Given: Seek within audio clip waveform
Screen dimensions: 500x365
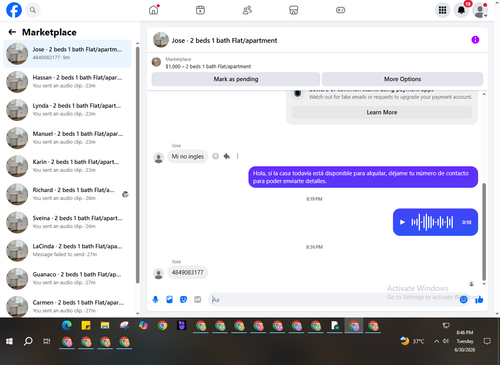Looking at the screenshot, I should coord(432,222).
